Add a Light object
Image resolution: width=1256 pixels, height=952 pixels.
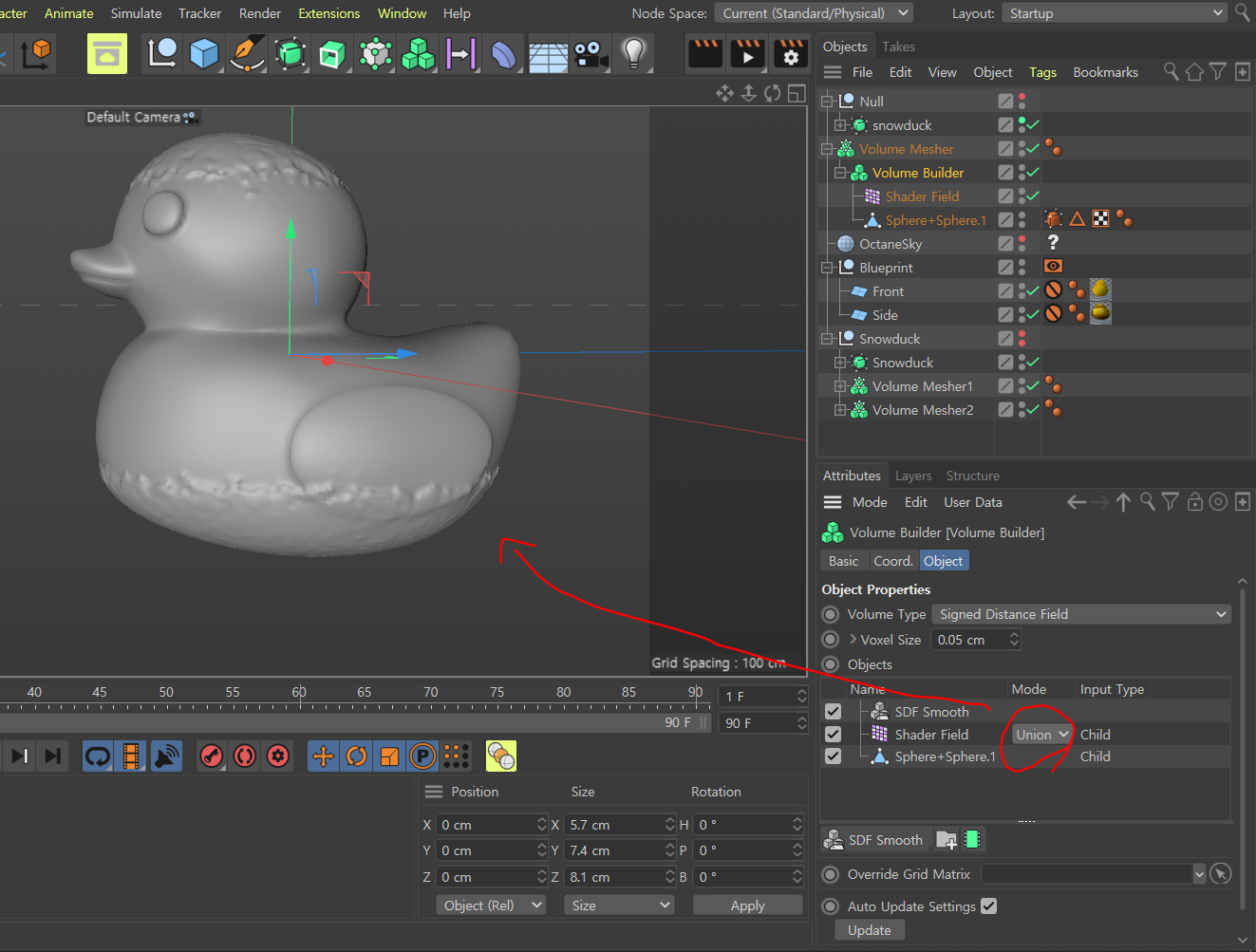point(633,54)
